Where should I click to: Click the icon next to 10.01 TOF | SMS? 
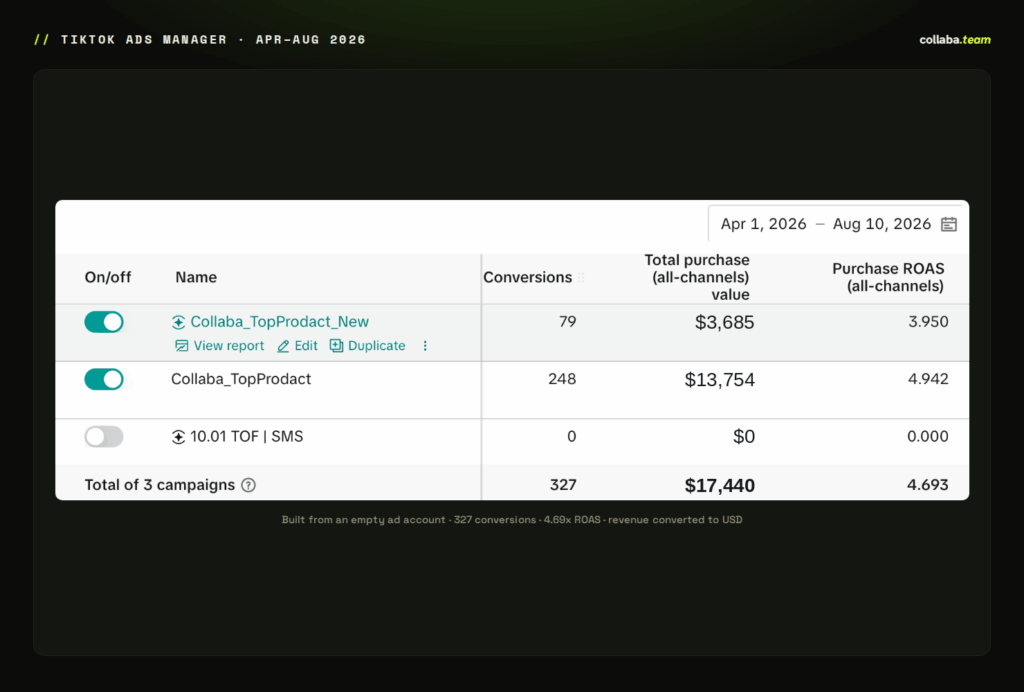[x=178, y=437]
